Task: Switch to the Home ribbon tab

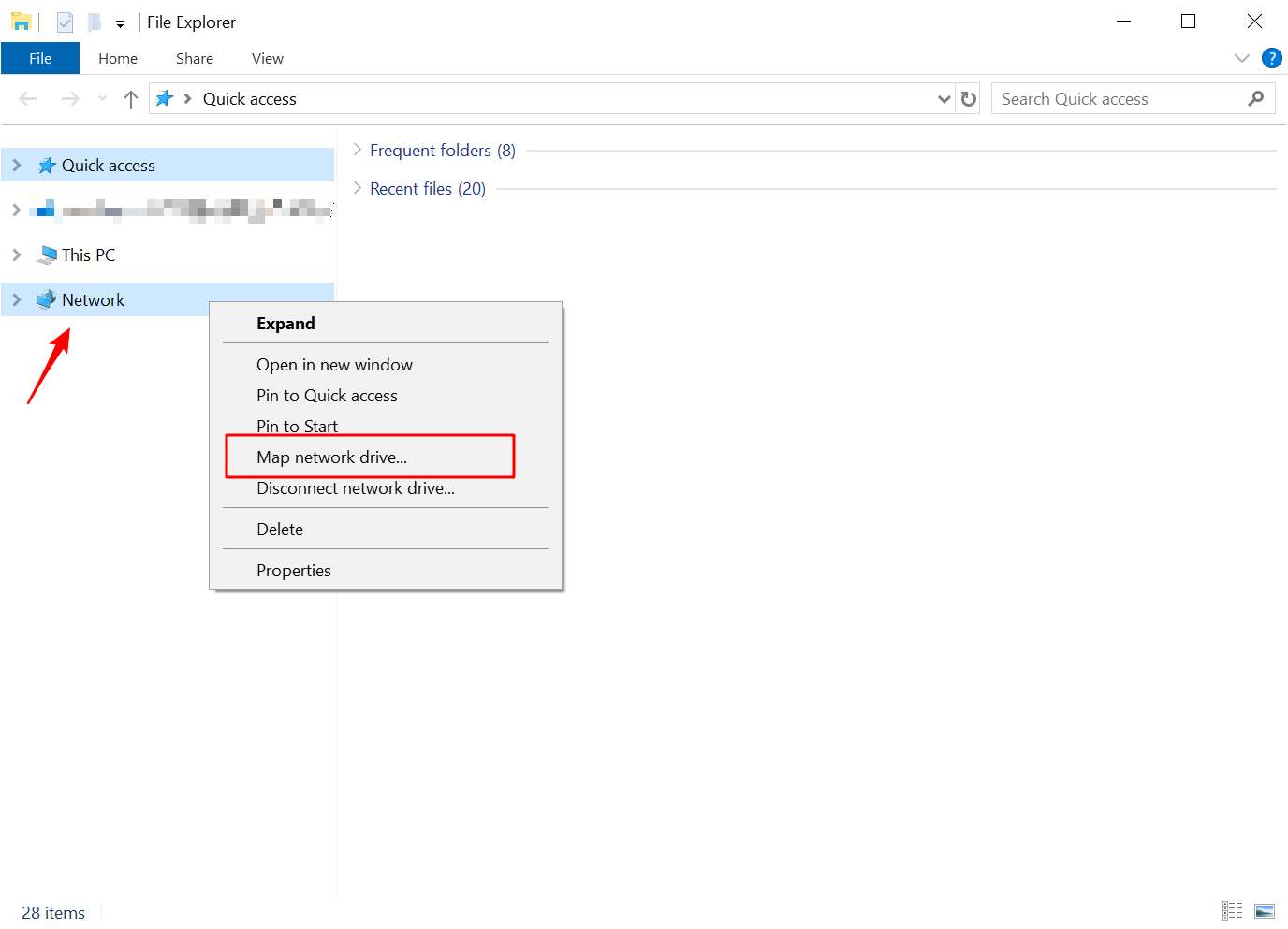Action: point(118,58)
